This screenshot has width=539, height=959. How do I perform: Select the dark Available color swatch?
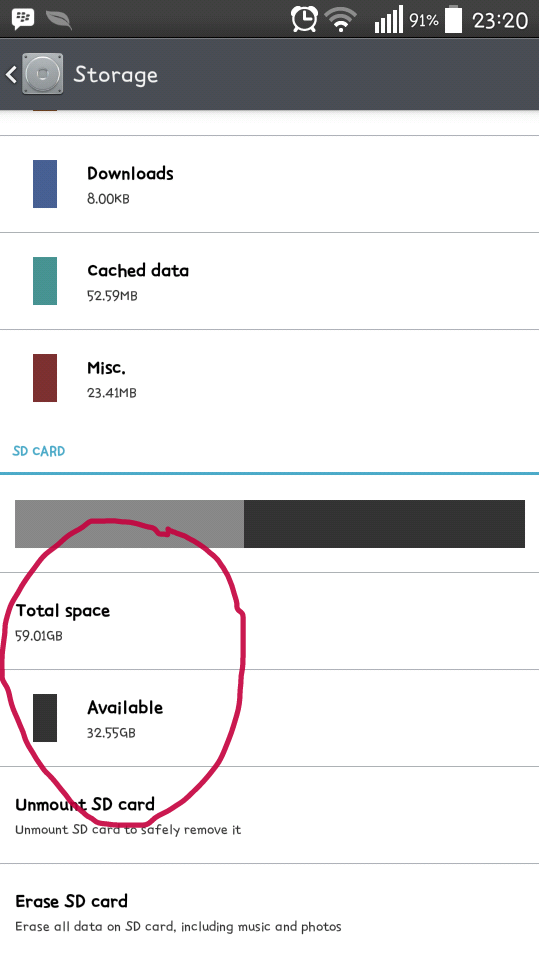45,718
